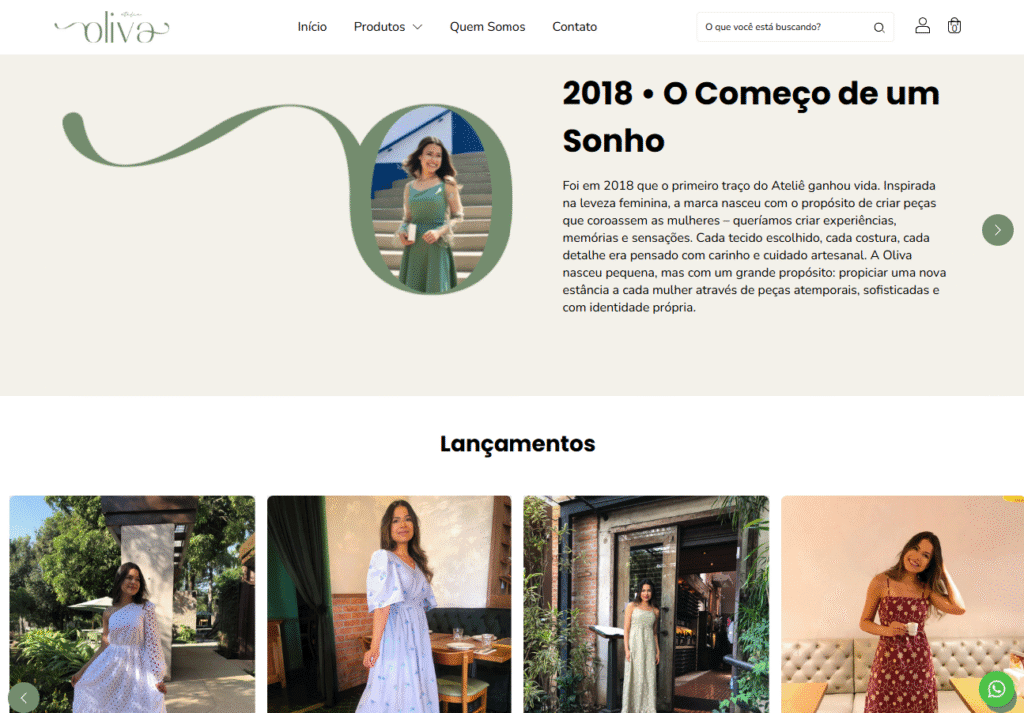Open the shopping bag cart icon
Image resolution: width=1024 pixels, height=713 pixels.
coord(954,25)
